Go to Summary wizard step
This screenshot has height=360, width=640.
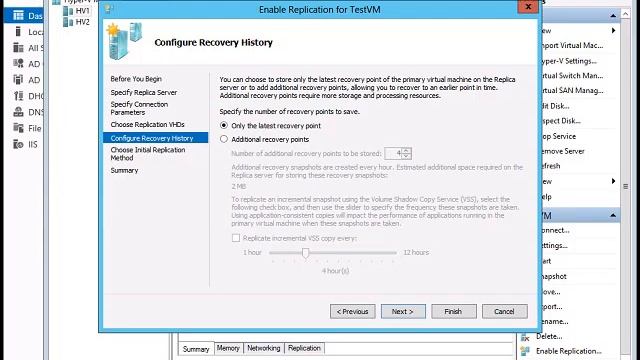click(124, 170)
